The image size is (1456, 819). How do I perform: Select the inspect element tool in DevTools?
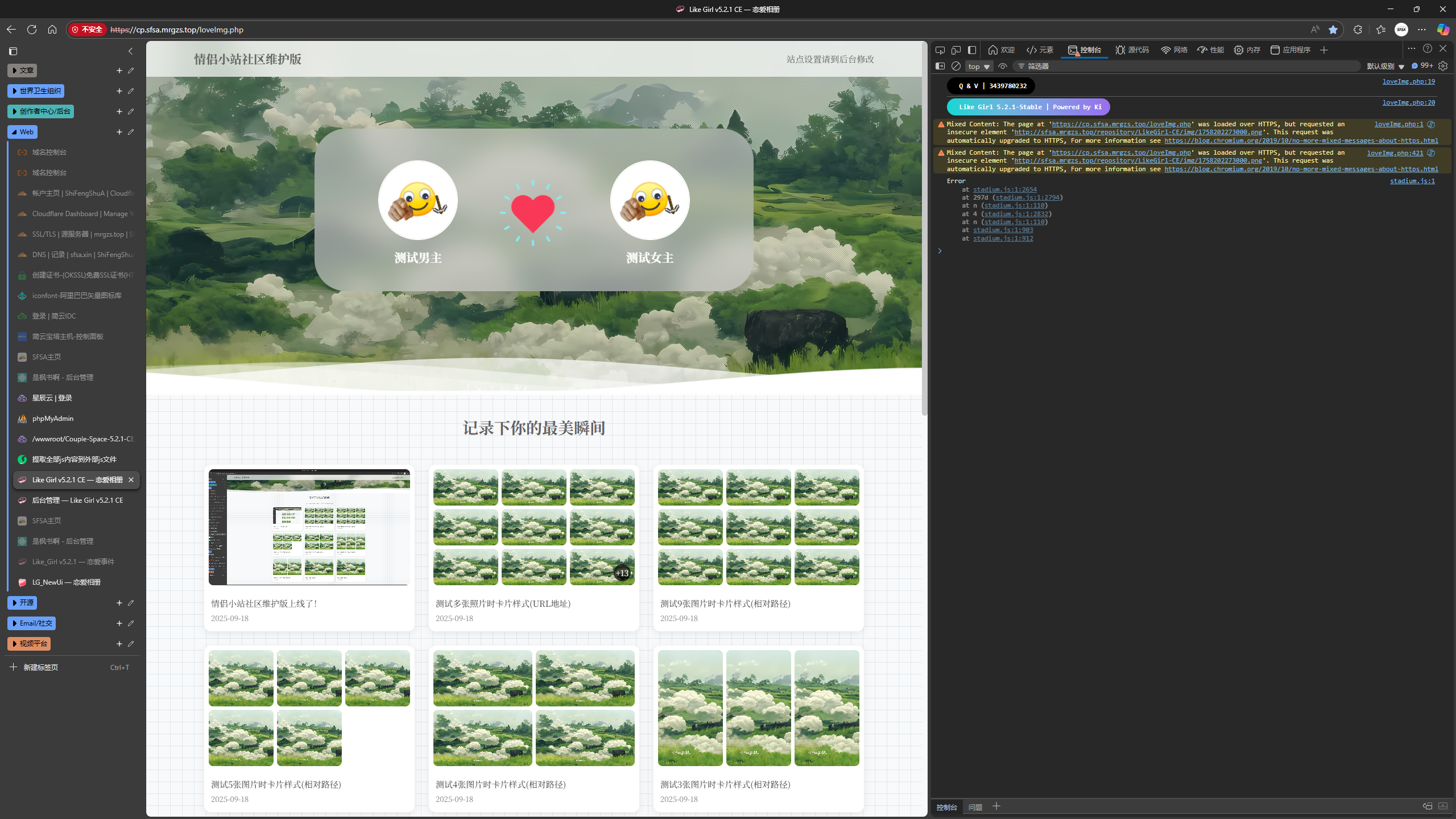click(939, 50)
